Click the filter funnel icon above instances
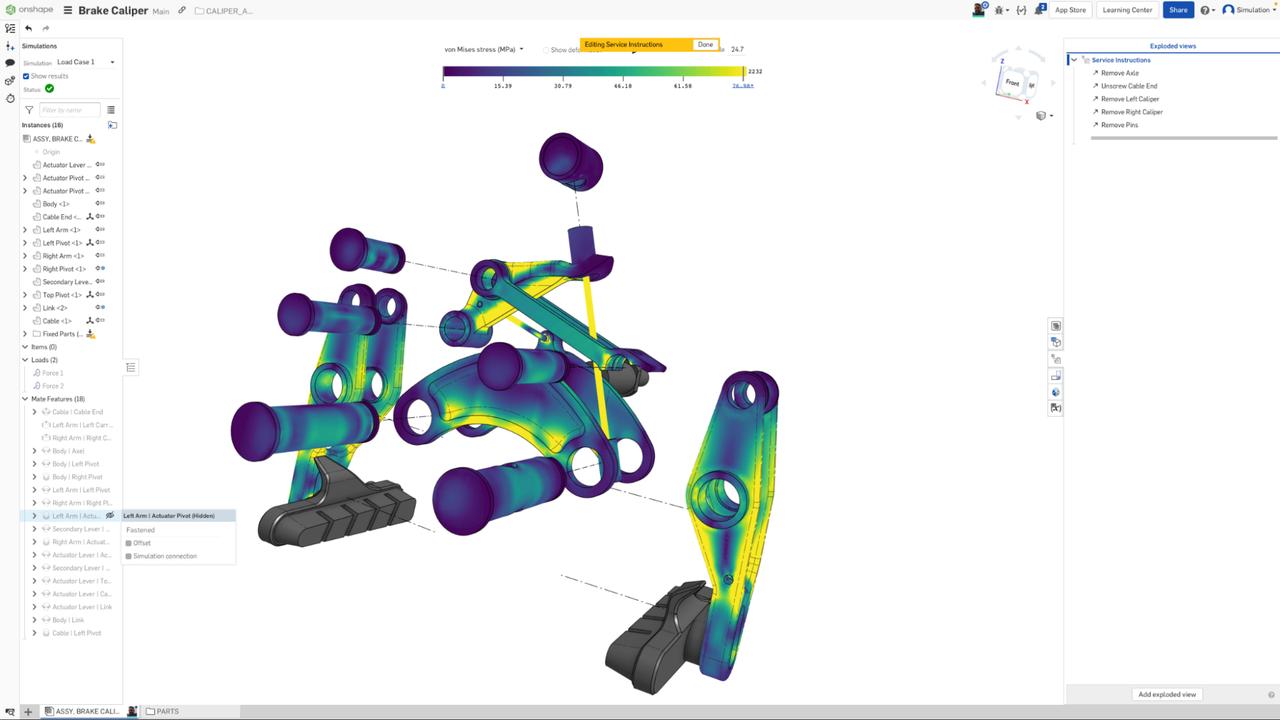This screenshot has width=1280, height=720. pos(29,110)
